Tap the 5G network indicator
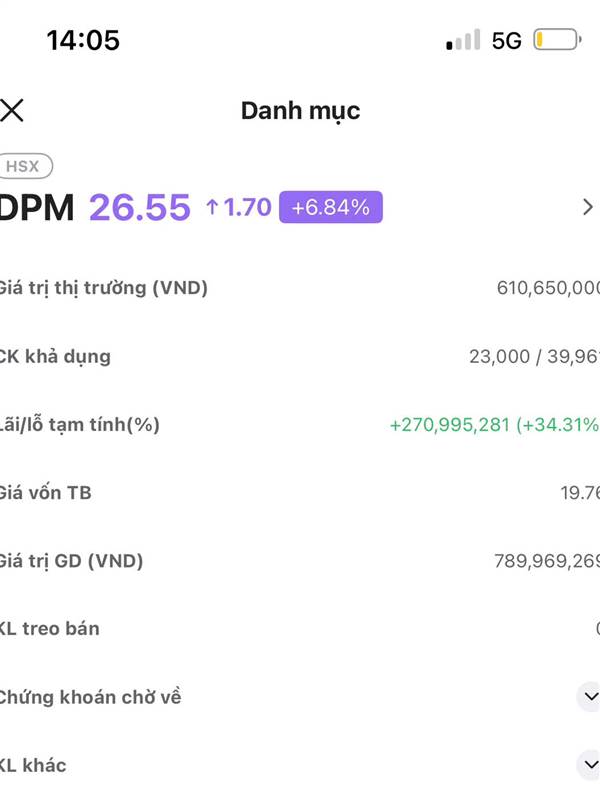Viewport: 600px width, 800px height. tap(507, 41)
